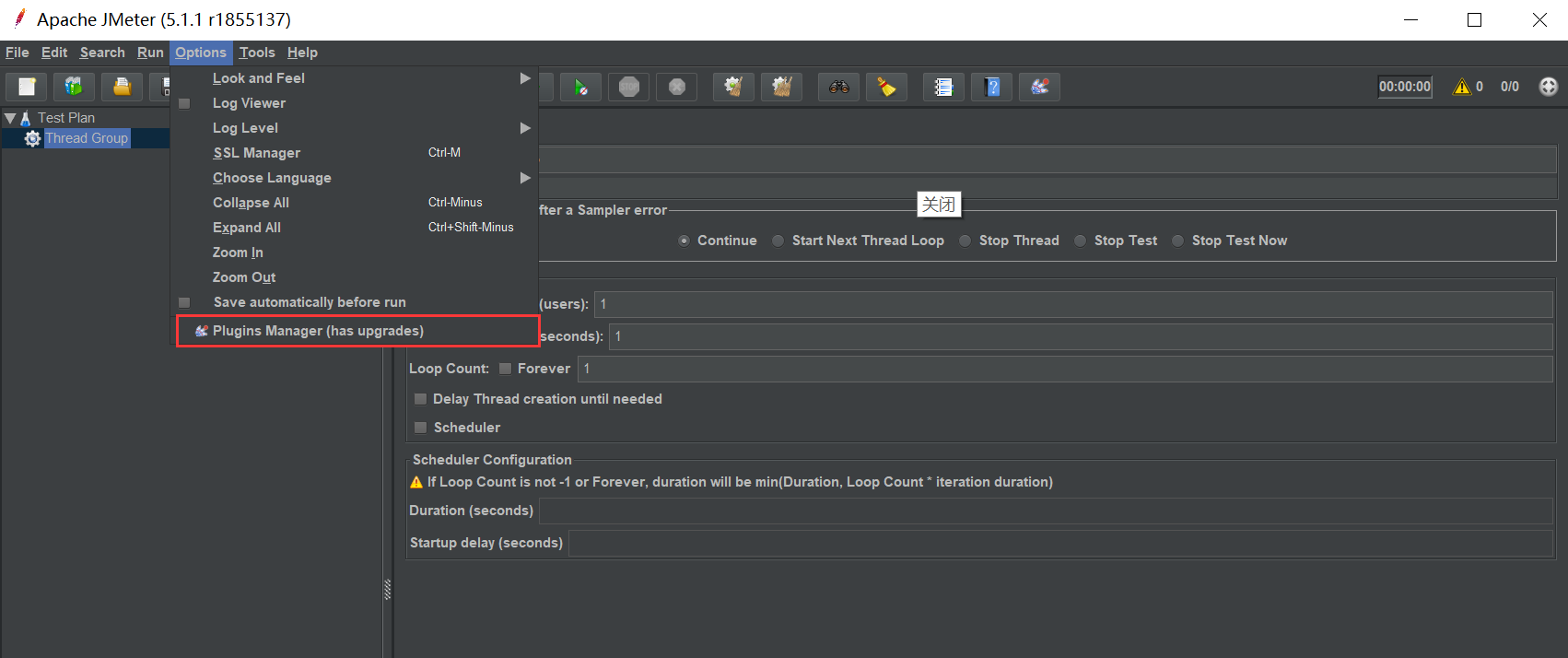The height and width of the screenshot is (658, 1568).
Task: Click the 00:00:00 elapsed timer
Action: click(x=1405, y=87)
